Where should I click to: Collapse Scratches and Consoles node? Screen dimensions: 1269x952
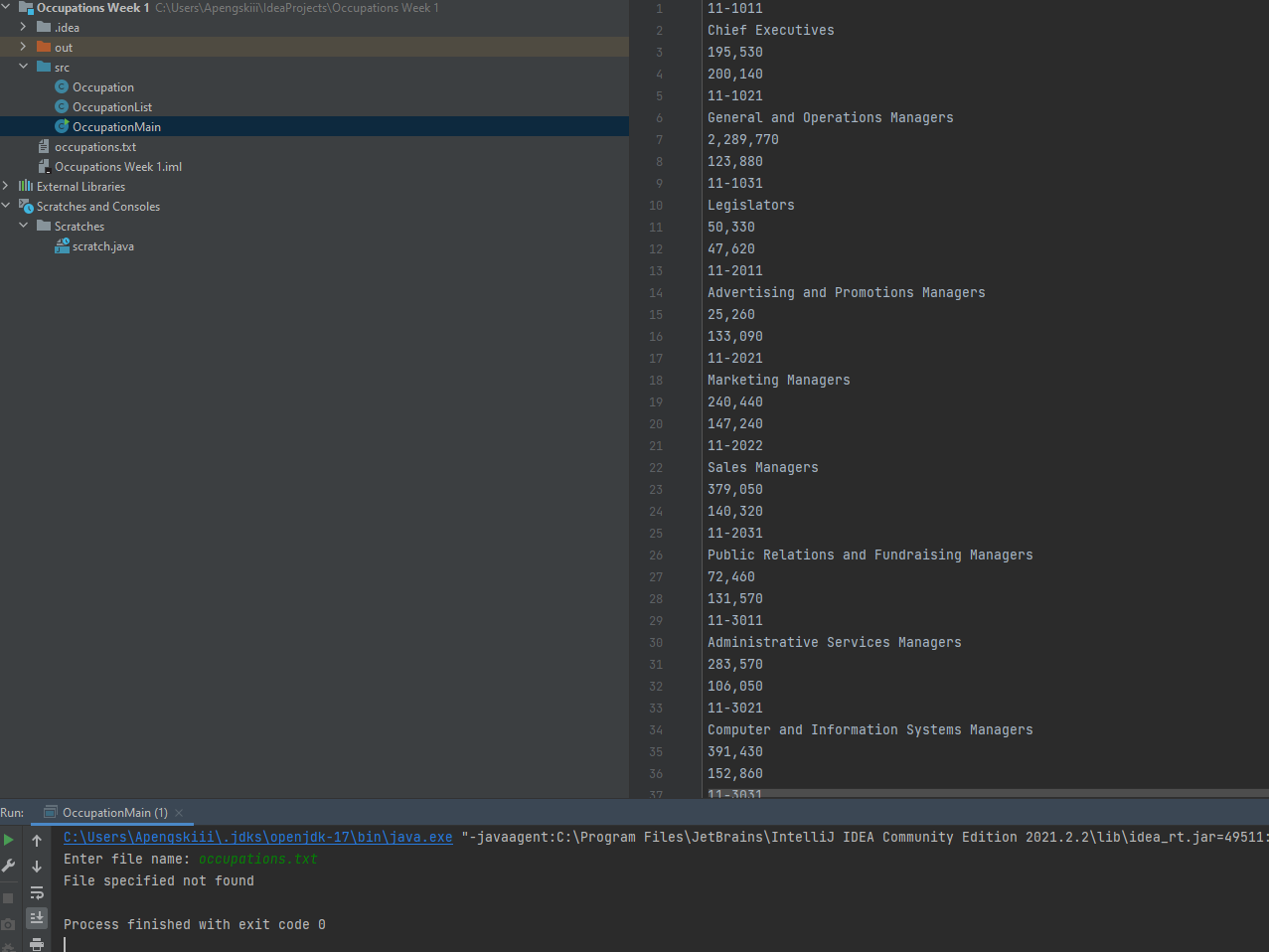(x=6, y=206)
